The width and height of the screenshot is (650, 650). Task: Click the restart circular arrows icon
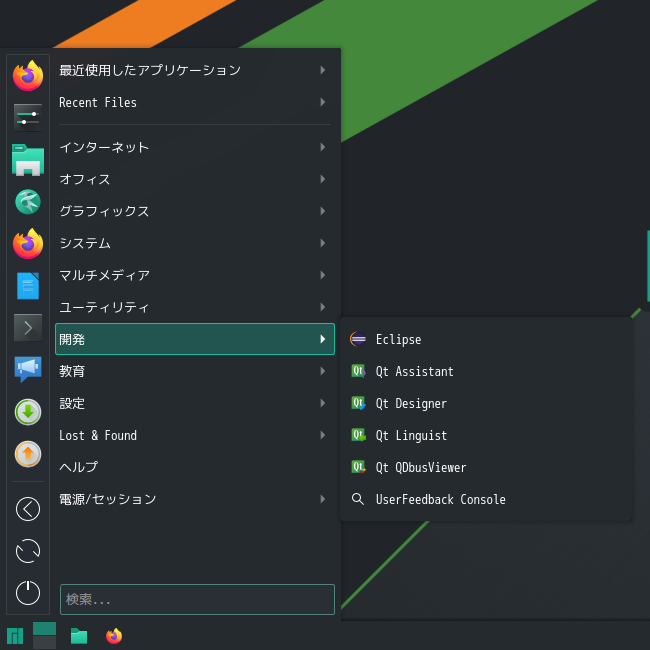coord(28,551)
